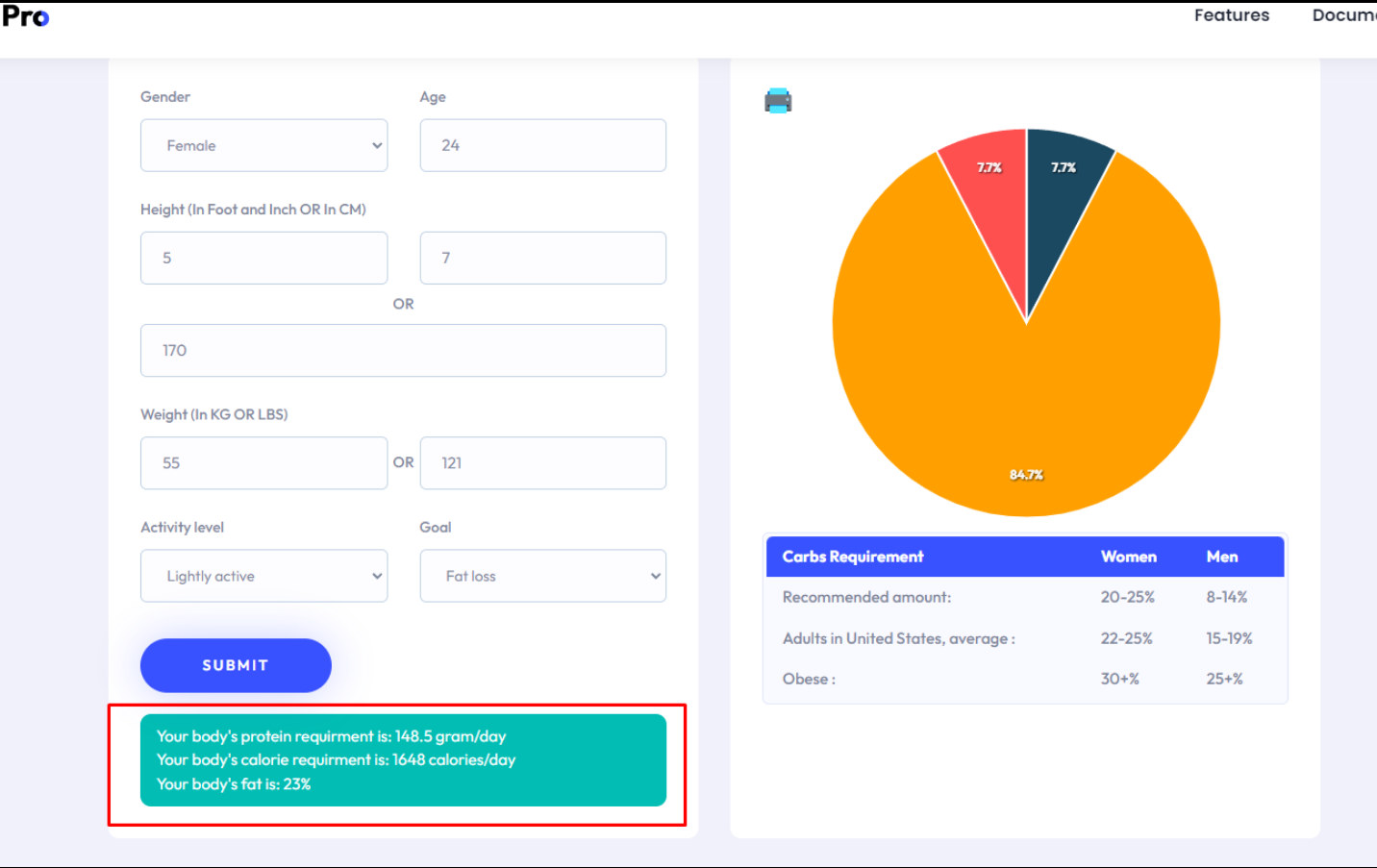Image resolution: width=1377 pixels, height=868 pixels.
Task: Click the printer icon above the pie chart
Action: (x=778, y=101)
